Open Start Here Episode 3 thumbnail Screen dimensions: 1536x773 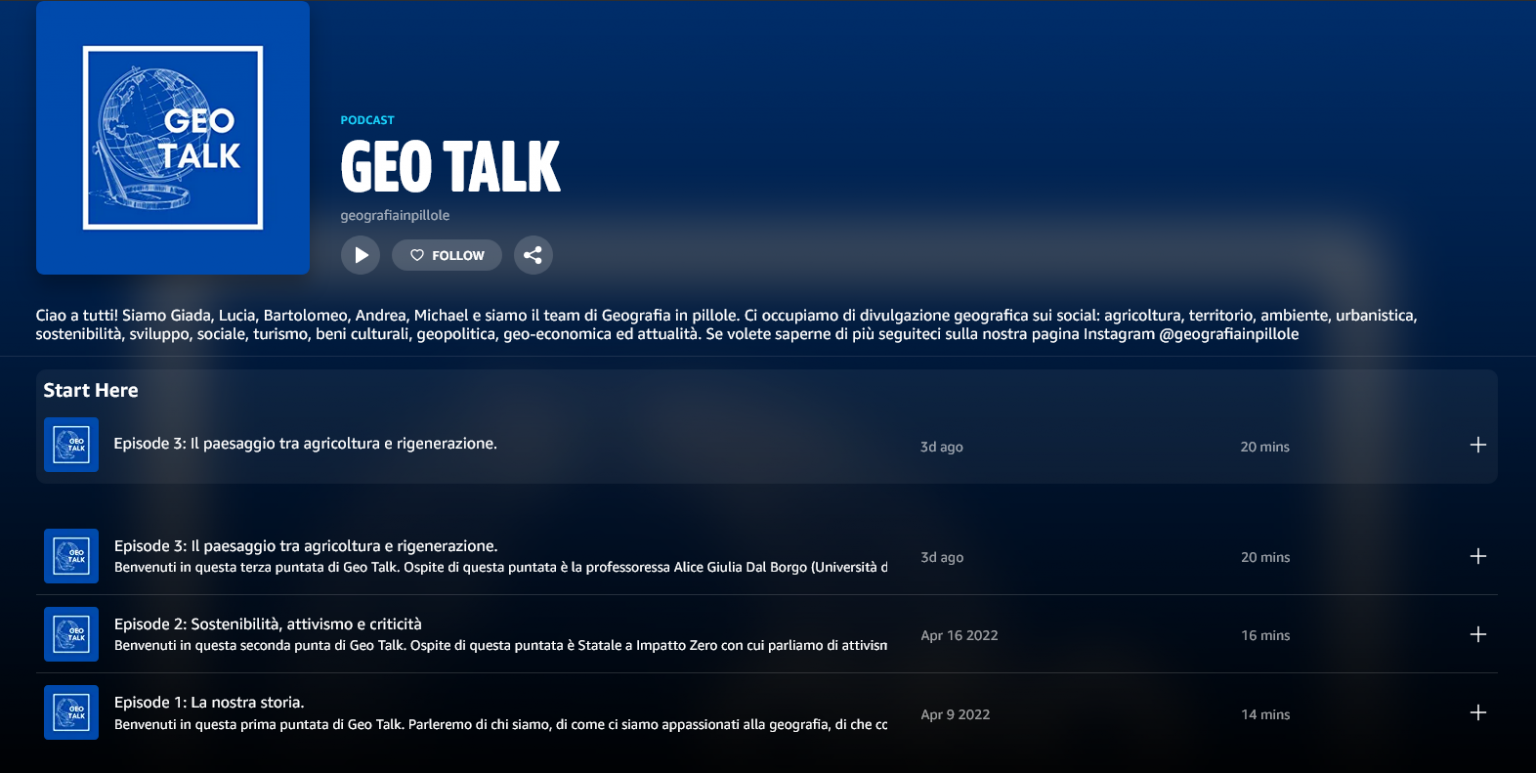point(71,445)
